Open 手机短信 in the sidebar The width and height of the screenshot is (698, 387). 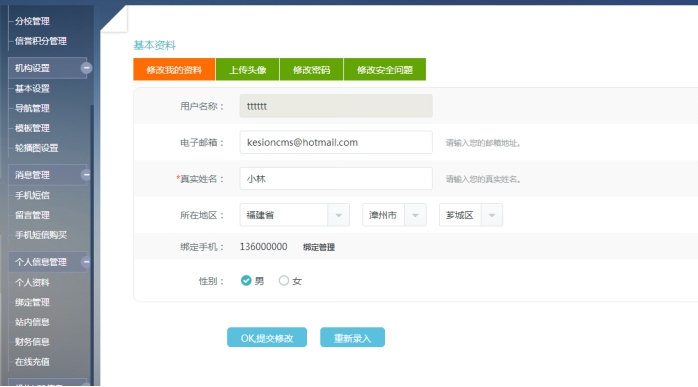[x=32, y=195]
